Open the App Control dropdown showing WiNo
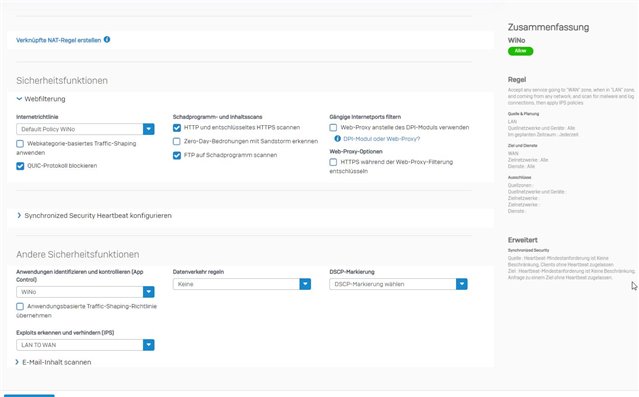The height and width of the screenshot is (397, 639). (x=85, y=292)
